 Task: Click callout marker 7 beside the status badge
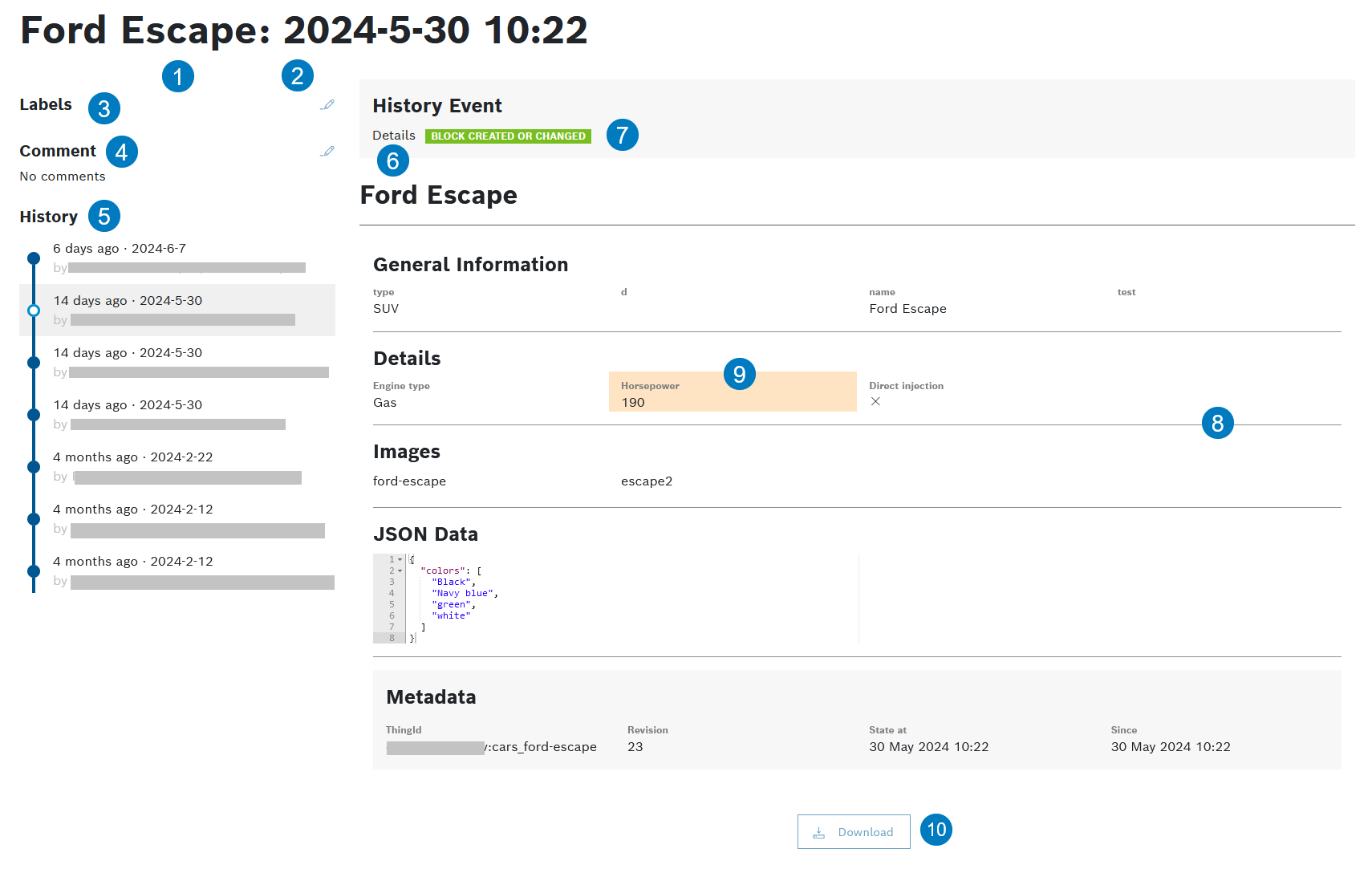pos(622,135)
